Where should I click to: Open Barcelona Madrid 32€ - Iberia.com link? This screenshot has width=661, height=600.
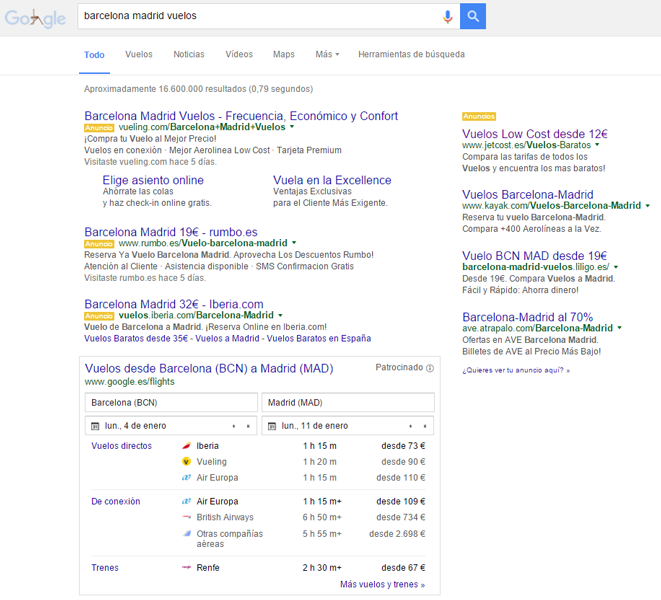pos(174,304)
